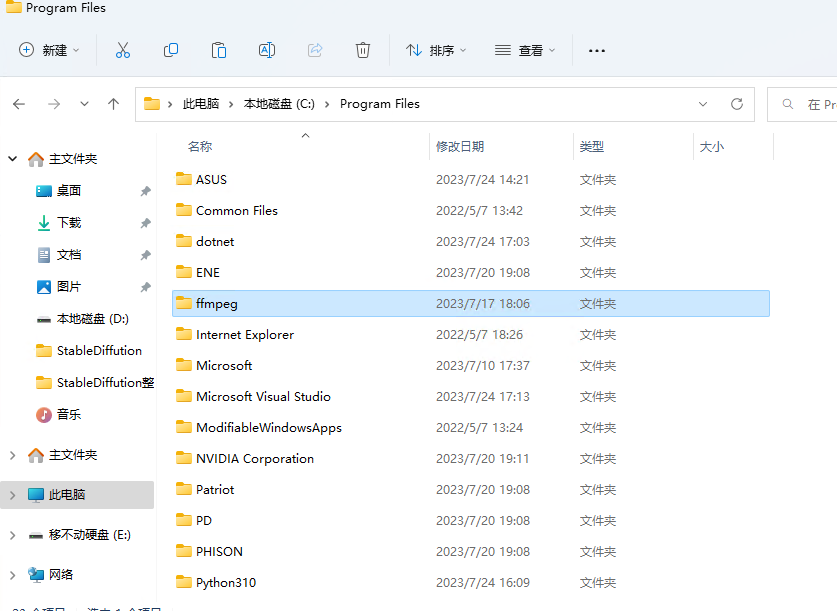Screen dimensions: 837x611
Task: Click Program Files in the breadcrumb
Action: (380, 104)
